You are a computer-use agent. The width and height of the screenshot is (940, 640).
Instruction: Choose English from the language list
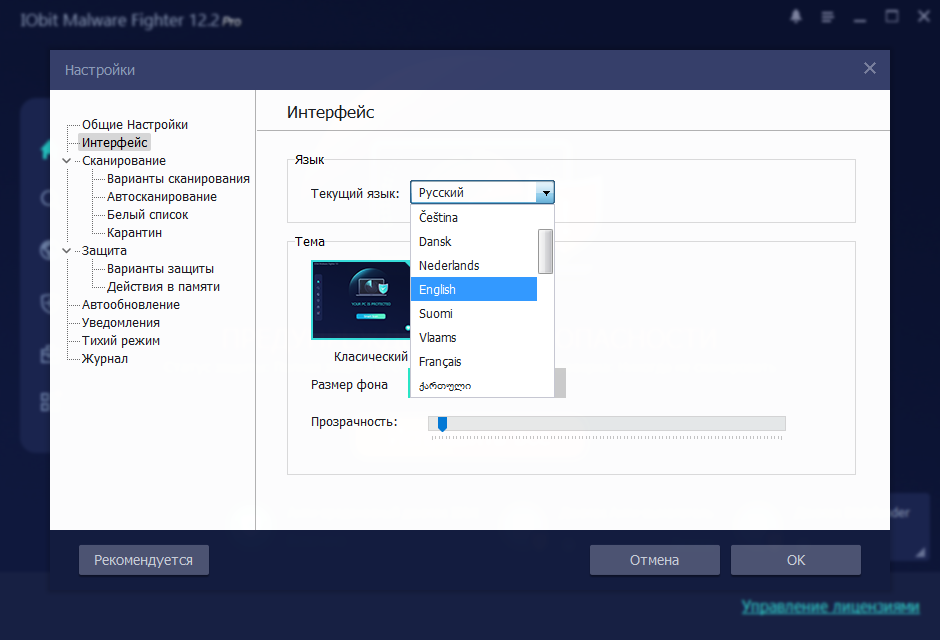[x=474, y=289]
